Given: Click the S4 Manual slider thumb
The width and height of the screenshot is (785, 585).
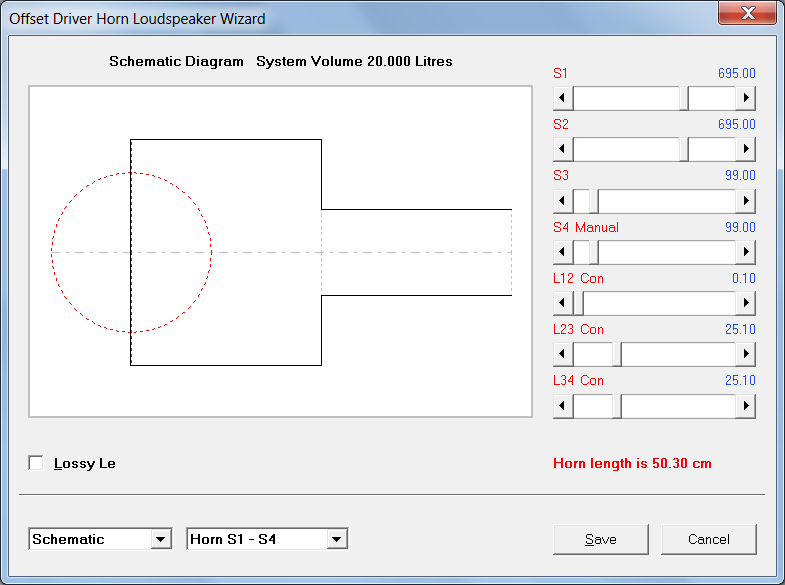Looking at the screenshot, I should [x=594, y=252].
